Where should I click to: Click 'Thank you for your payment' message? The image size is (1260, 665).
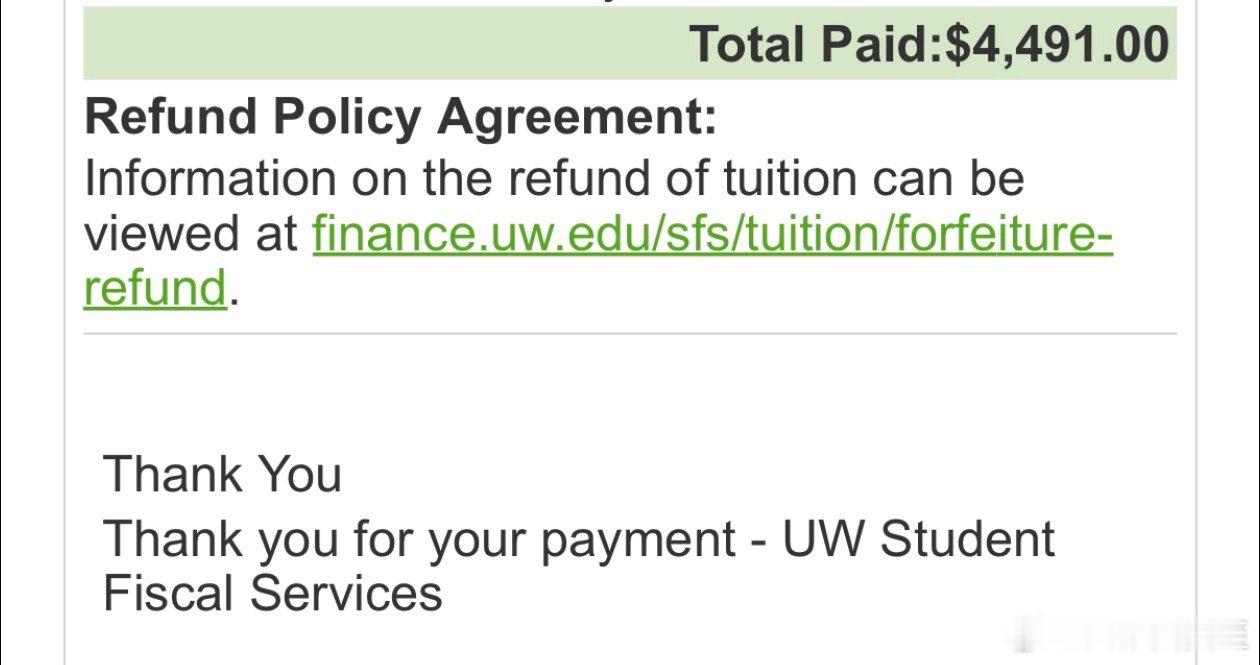[420, 540]
